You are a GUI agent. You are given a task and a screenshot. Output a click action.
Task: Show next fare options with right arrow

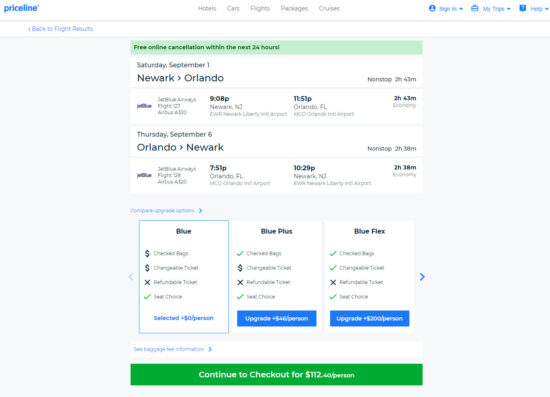422,277
